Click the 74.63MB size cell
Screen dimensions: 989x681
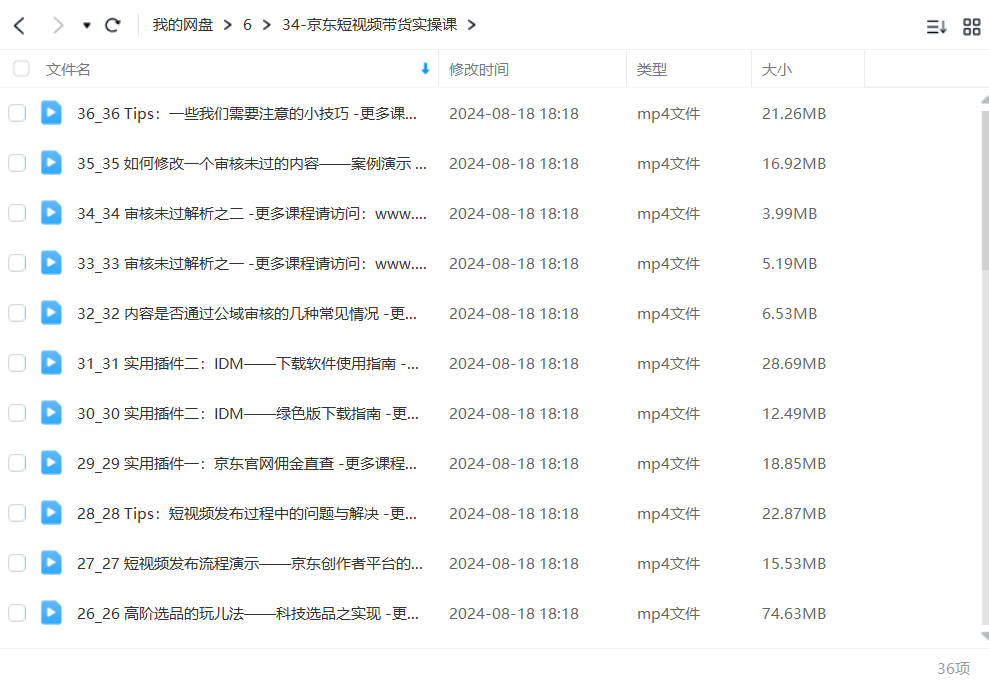click(x=793, y=614)
